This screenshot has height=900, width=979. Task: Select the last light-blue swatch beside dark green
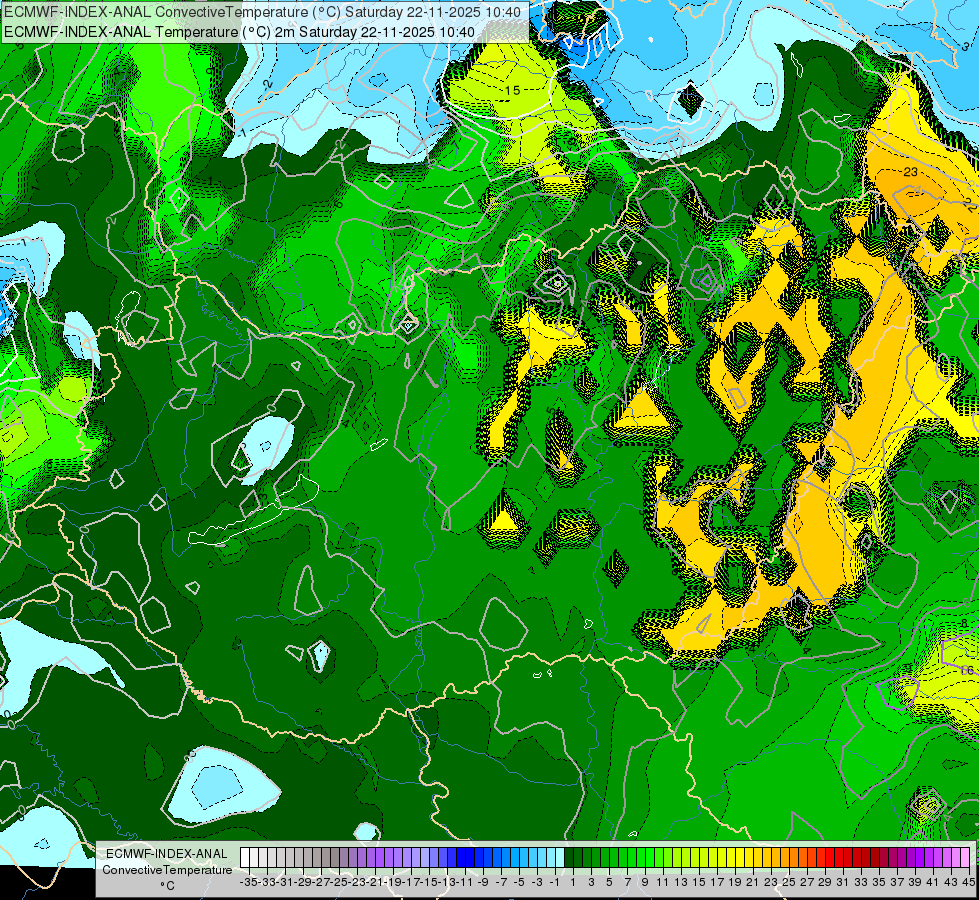[x=560, y=858]
